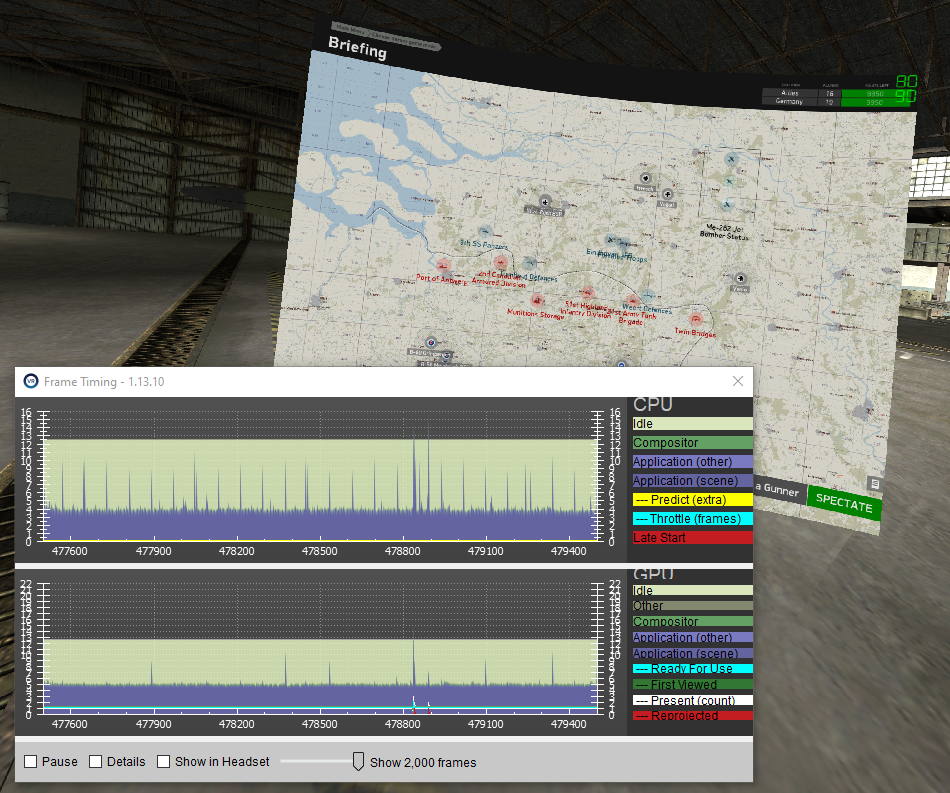Click the red Late Start legend swatch
This screenshot has height=793, width=950.
[x=692, y=538]
